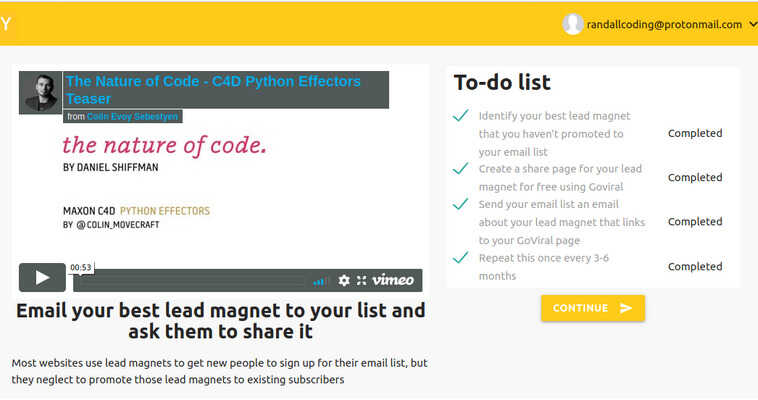Open the account dropdown arrow
The height and width of the screenshot is (400, 758).
click(753, 24)
